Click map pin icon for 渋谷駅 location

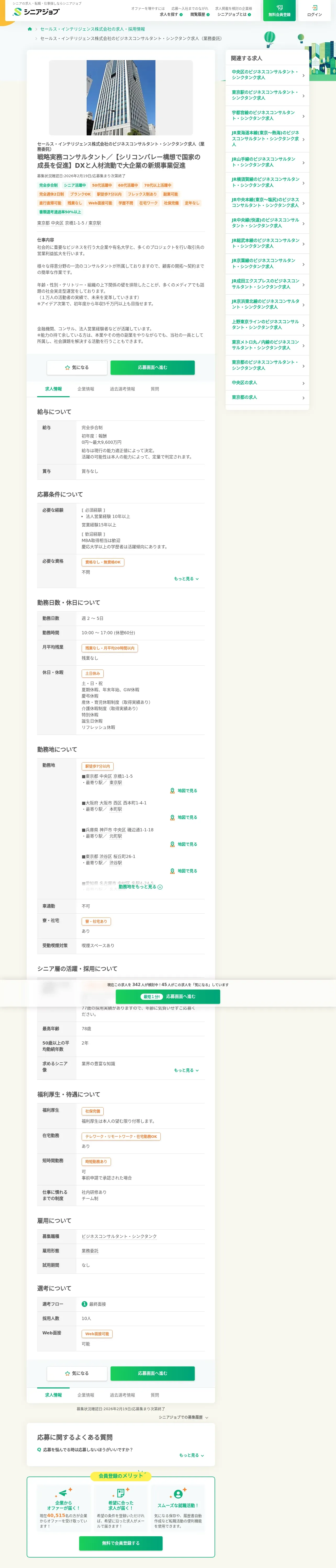(172, 871)
